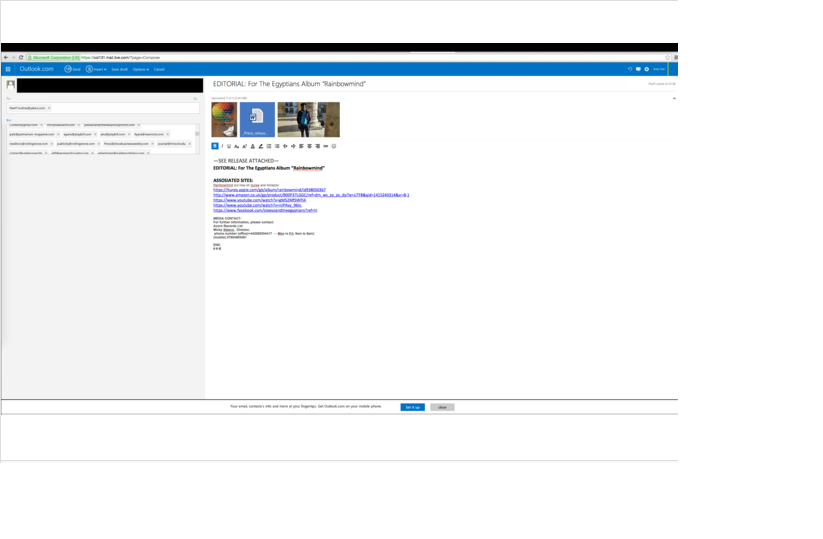Screen dimensions: 823x539
Task: Reload the page in the browser
Action: (21, 57)
